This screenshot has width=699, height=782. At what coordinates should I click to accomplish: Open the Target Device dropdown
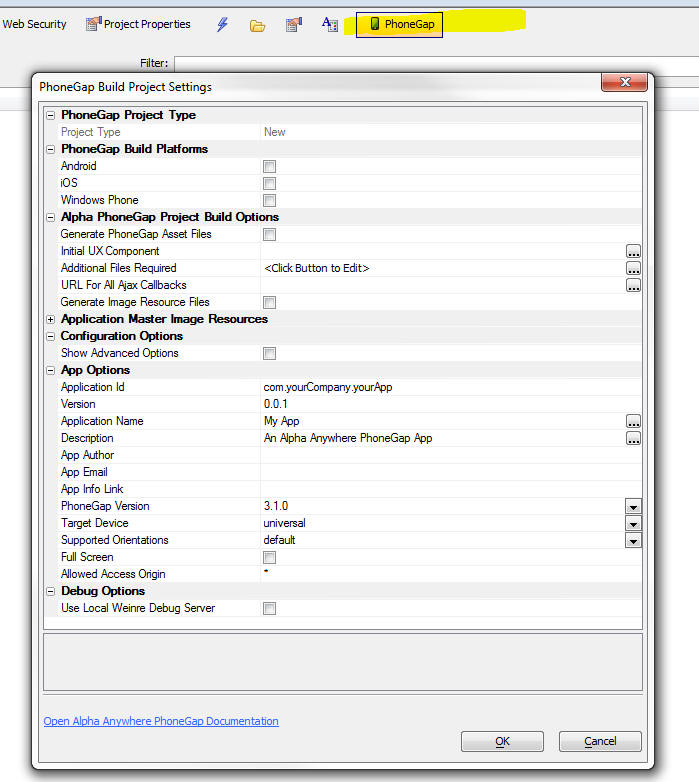click(633, 524)
